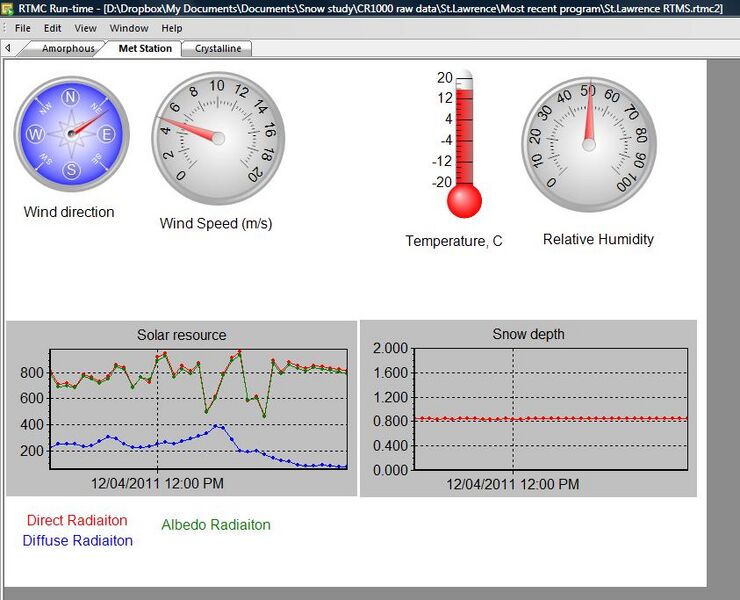Open the Window menu

[129, 28]
